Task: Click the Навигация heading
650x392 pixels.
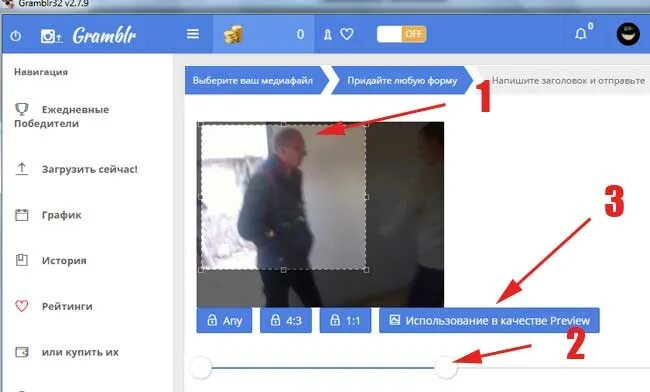Action: tap(41, 72)
